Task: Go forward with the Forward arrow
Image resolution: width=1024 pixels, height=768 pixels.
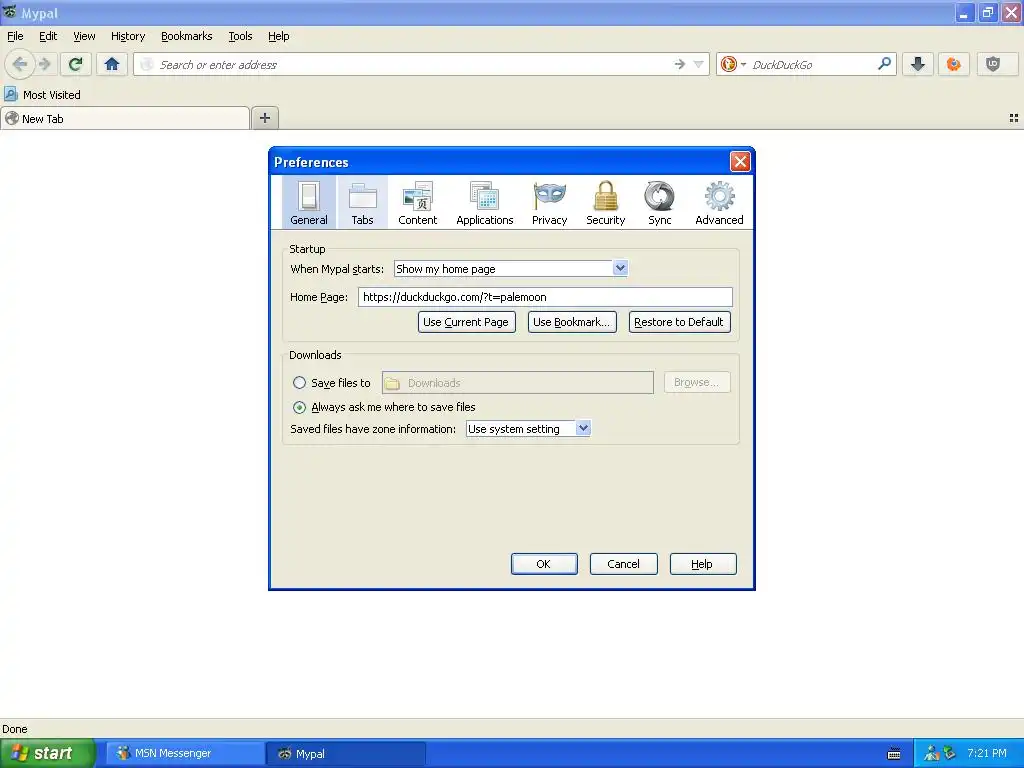Action: tap(45, 64)
